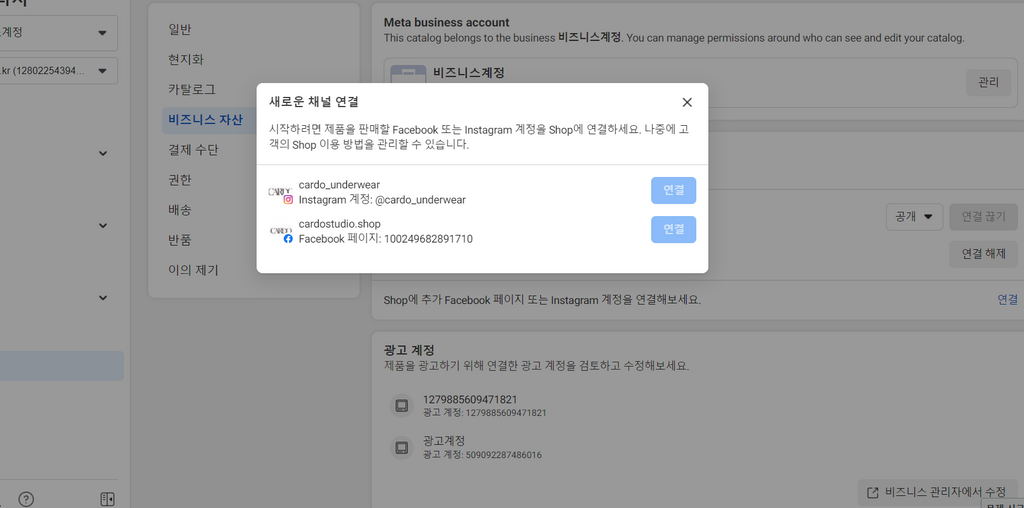Open the 권한 section
The height and width of the screenshot is (508, 1024).
point(180,180)
